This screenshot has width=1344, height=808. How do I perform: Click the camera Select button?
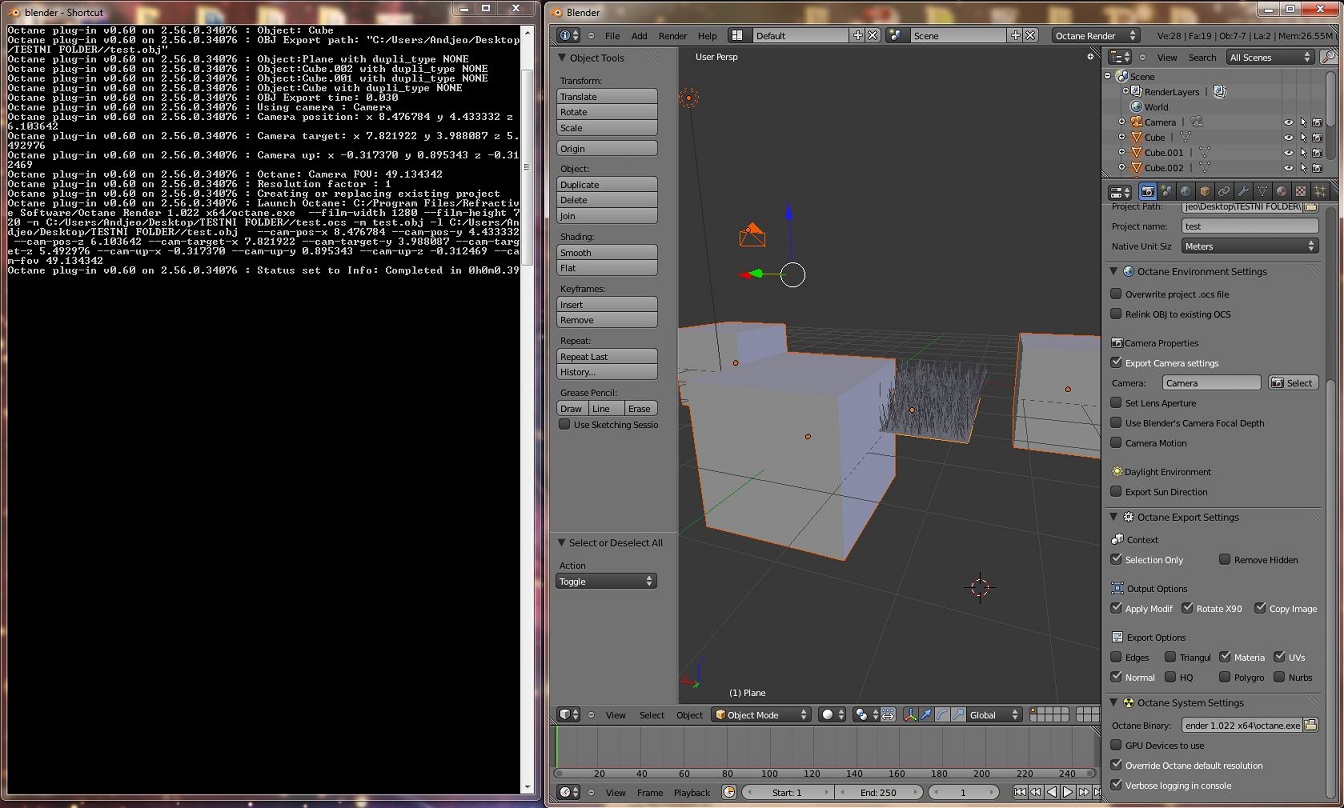tap(1293, 383)
